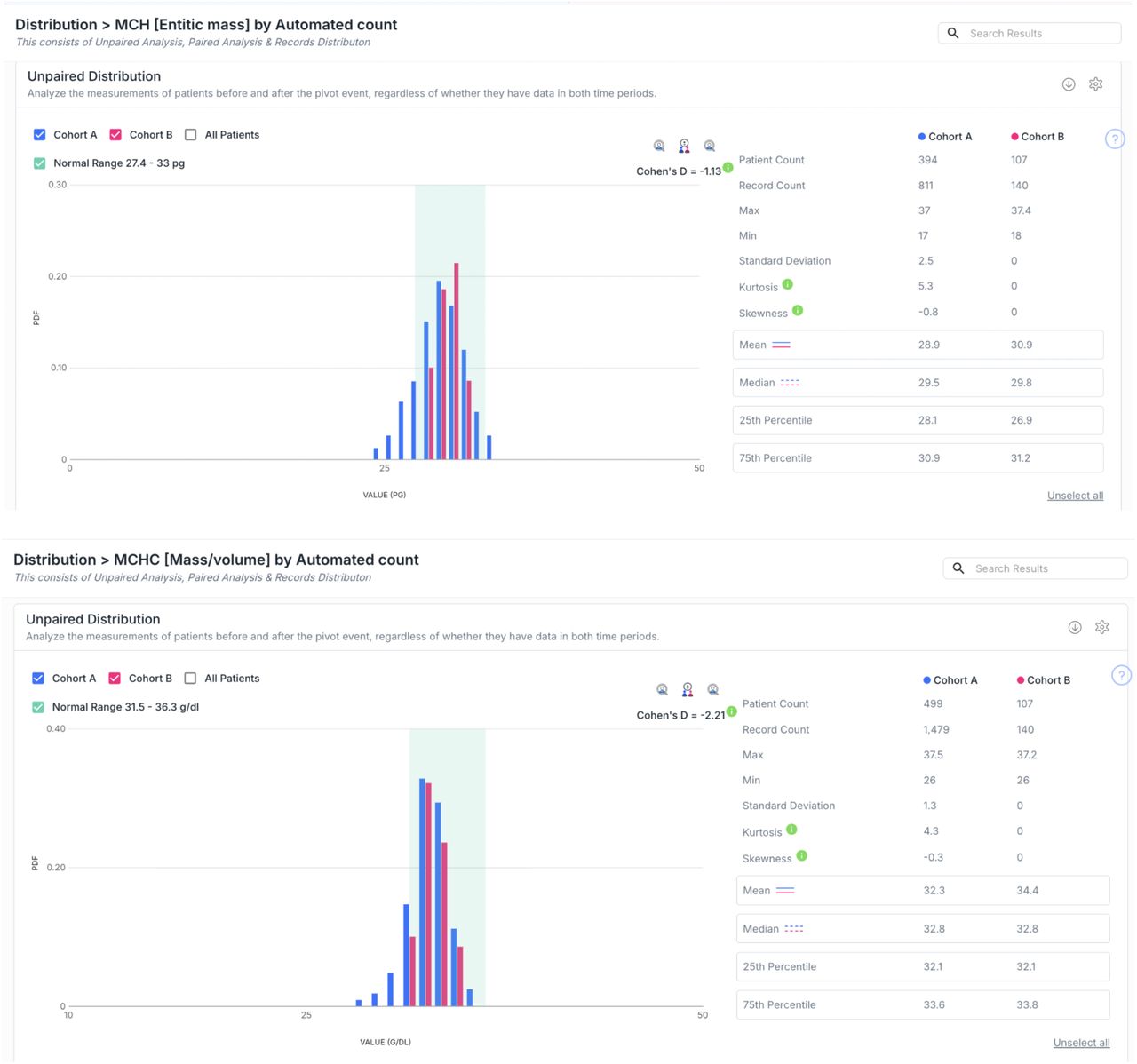The width and height of the screenshot is (1137, 1064).
Task: Focus the Search Results field in the MCH section
Action: click(1030, 33)
